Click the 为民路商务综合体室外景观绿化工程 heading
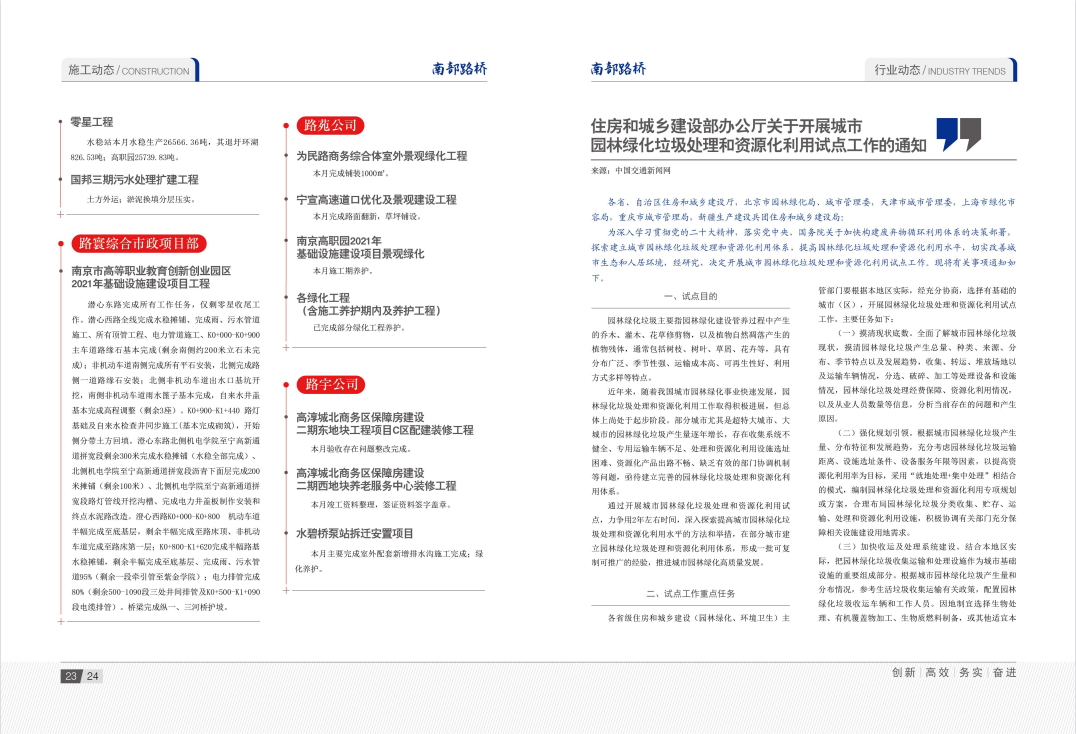The image size is (1076, 734). 382,156
